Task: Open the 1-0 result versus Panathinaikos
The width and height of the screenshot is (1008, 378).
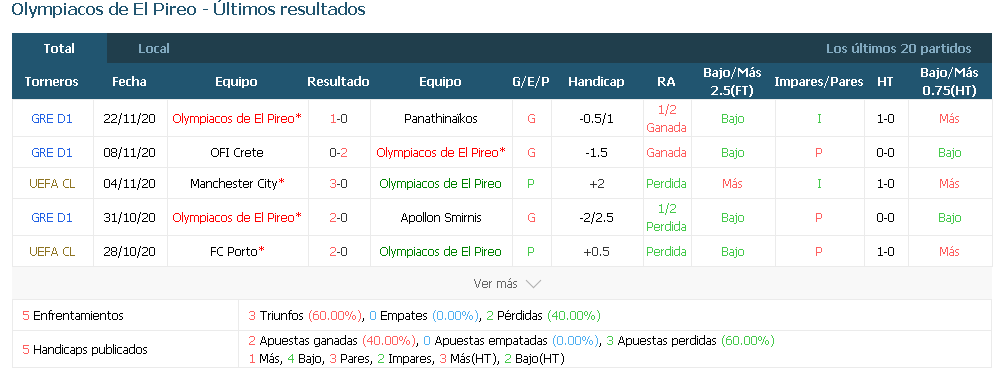Action: coord(338,119)
